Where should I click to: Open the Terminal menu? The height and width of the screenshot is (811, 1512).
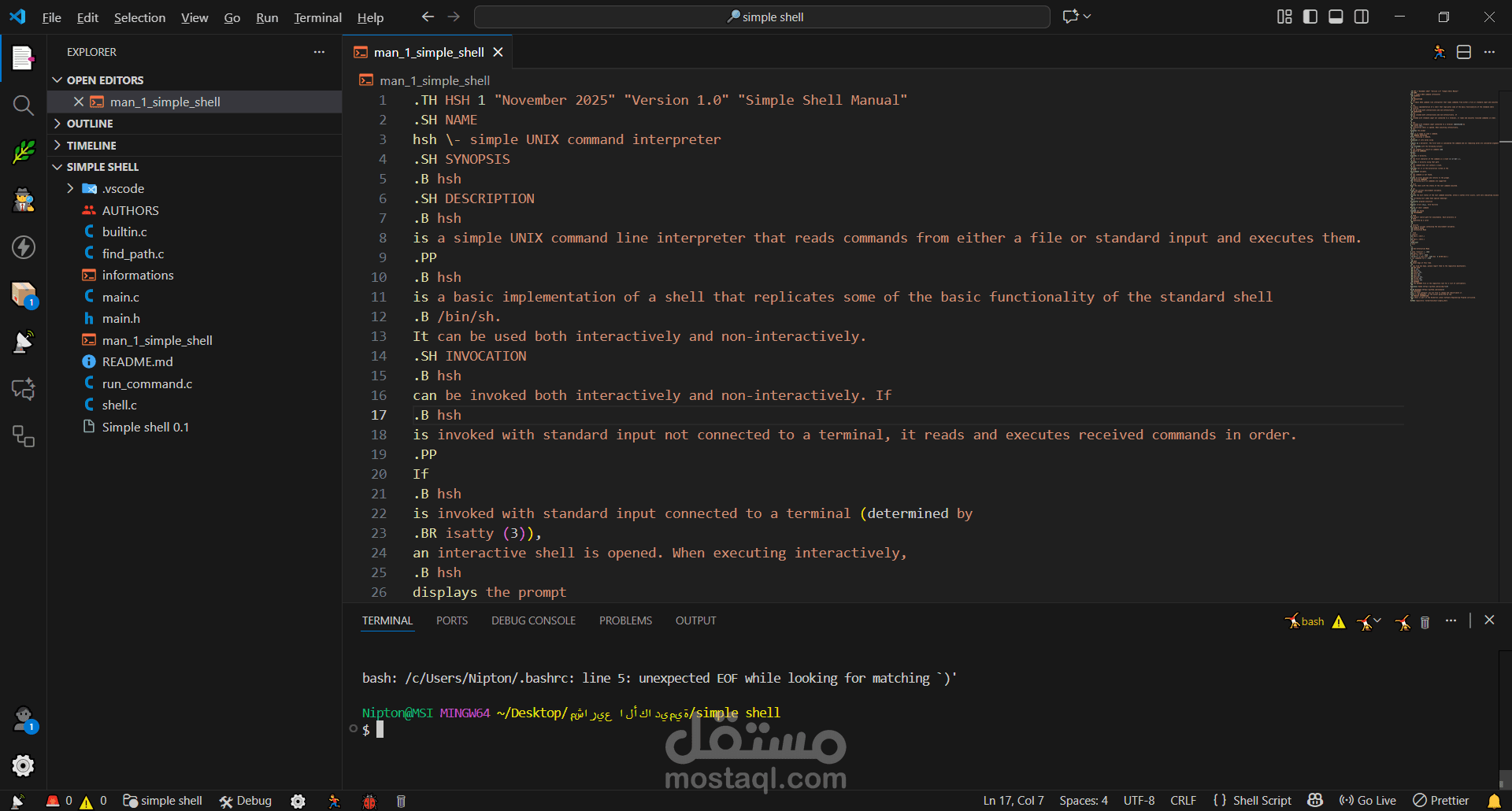point(317,17)
